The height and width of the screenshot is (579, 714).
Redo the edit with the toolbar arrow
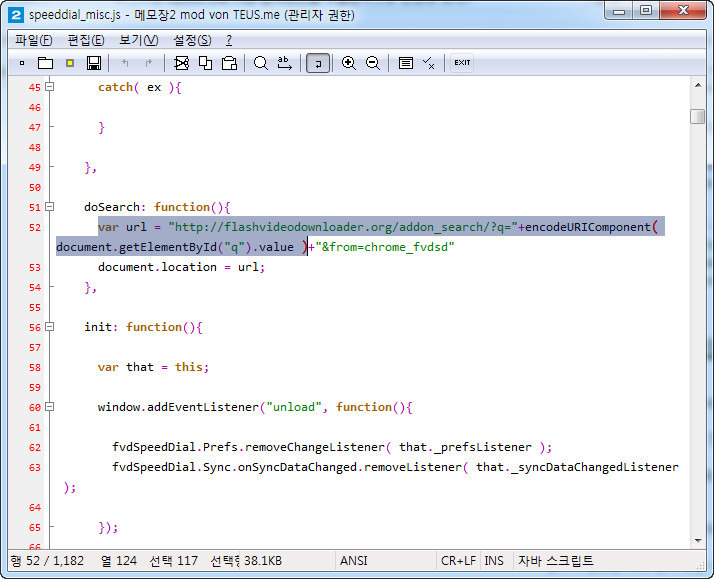pyautogui.click(x=148, y=63)
